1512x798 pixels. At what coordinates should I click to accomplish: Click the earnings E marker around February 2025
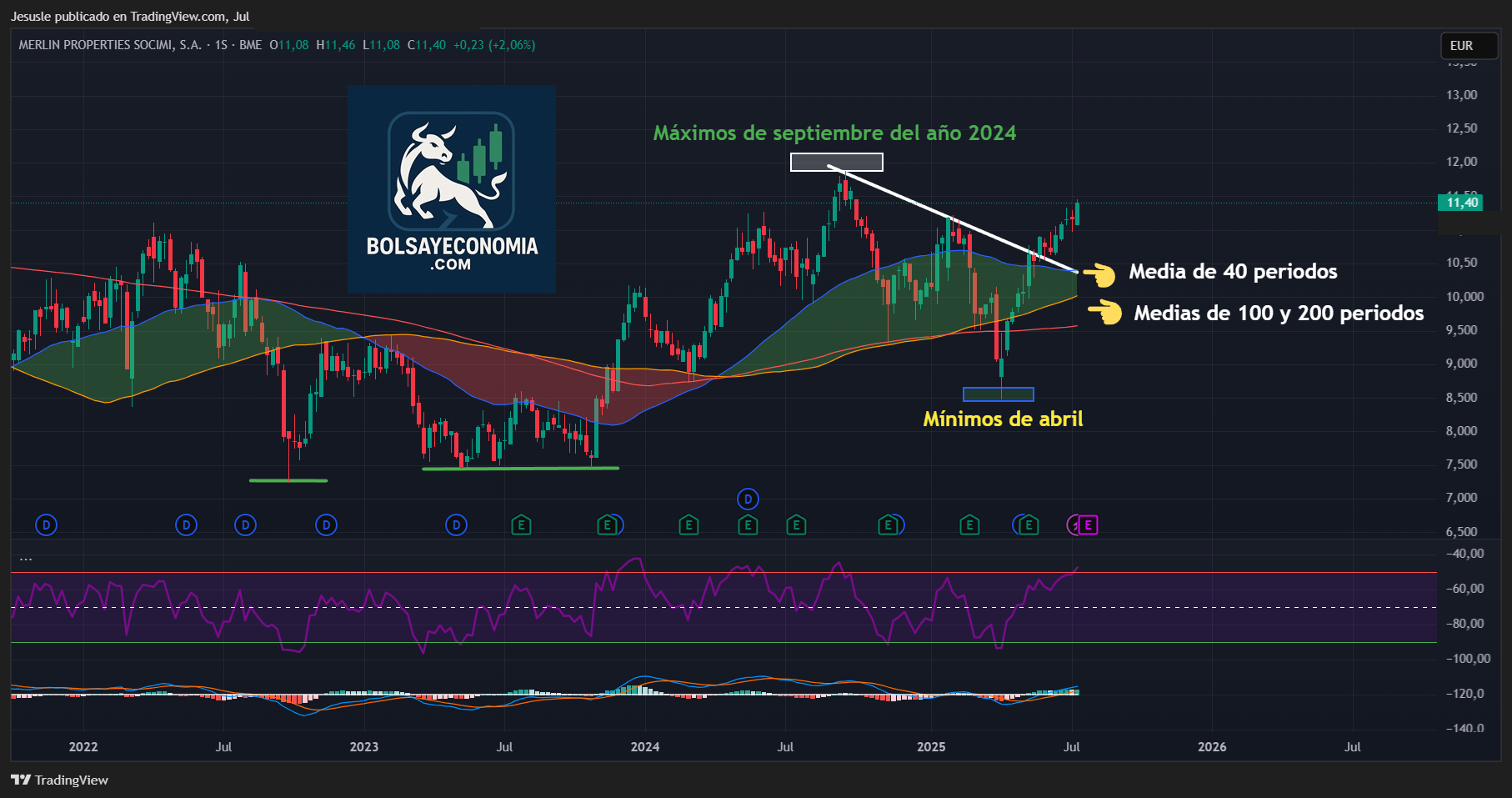click(969, 525)
